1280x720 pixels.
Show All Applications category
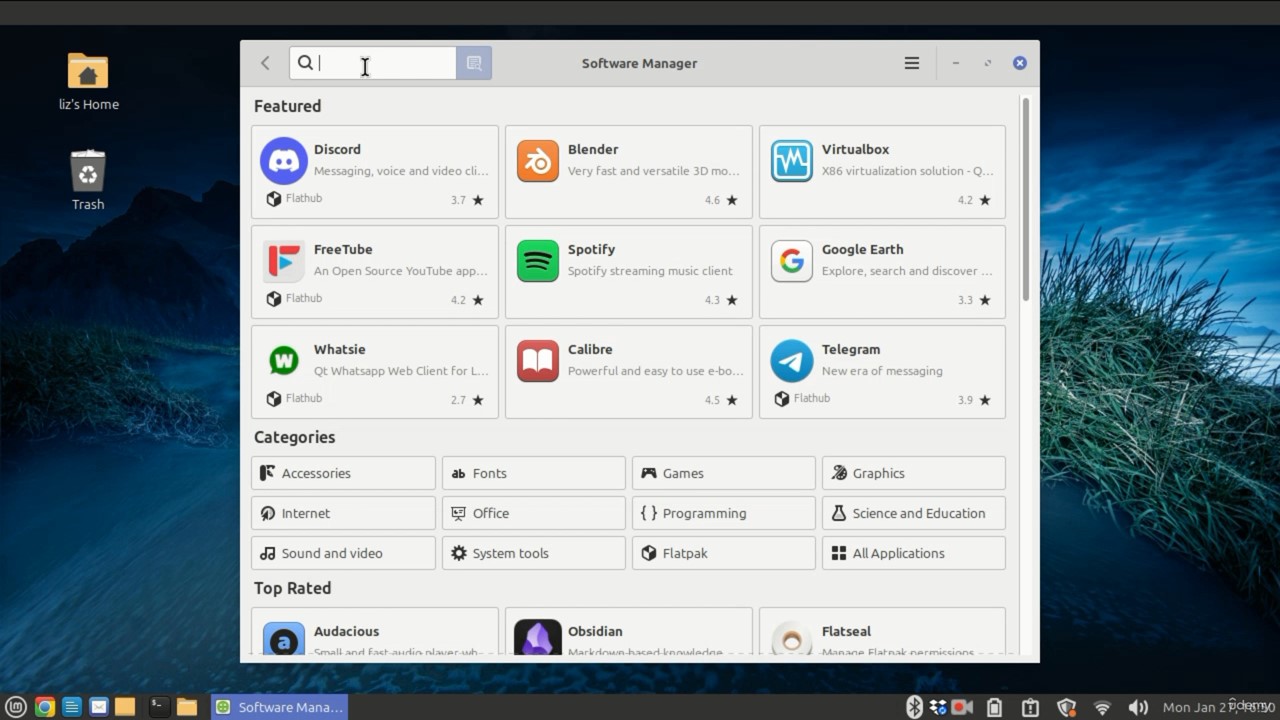tap(914, 553)
